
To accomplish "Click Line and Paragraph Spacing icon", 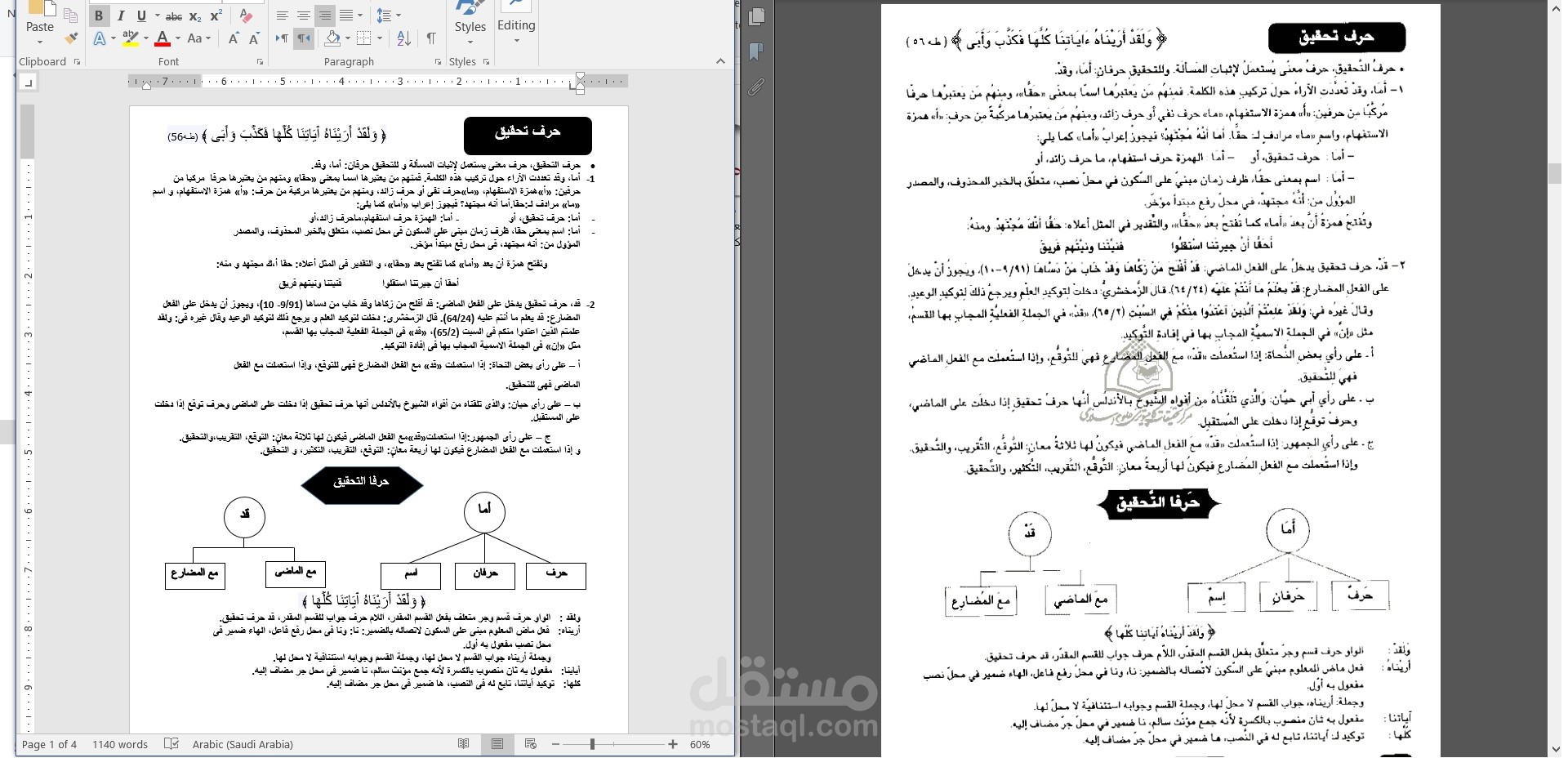I will coord(384,16).
